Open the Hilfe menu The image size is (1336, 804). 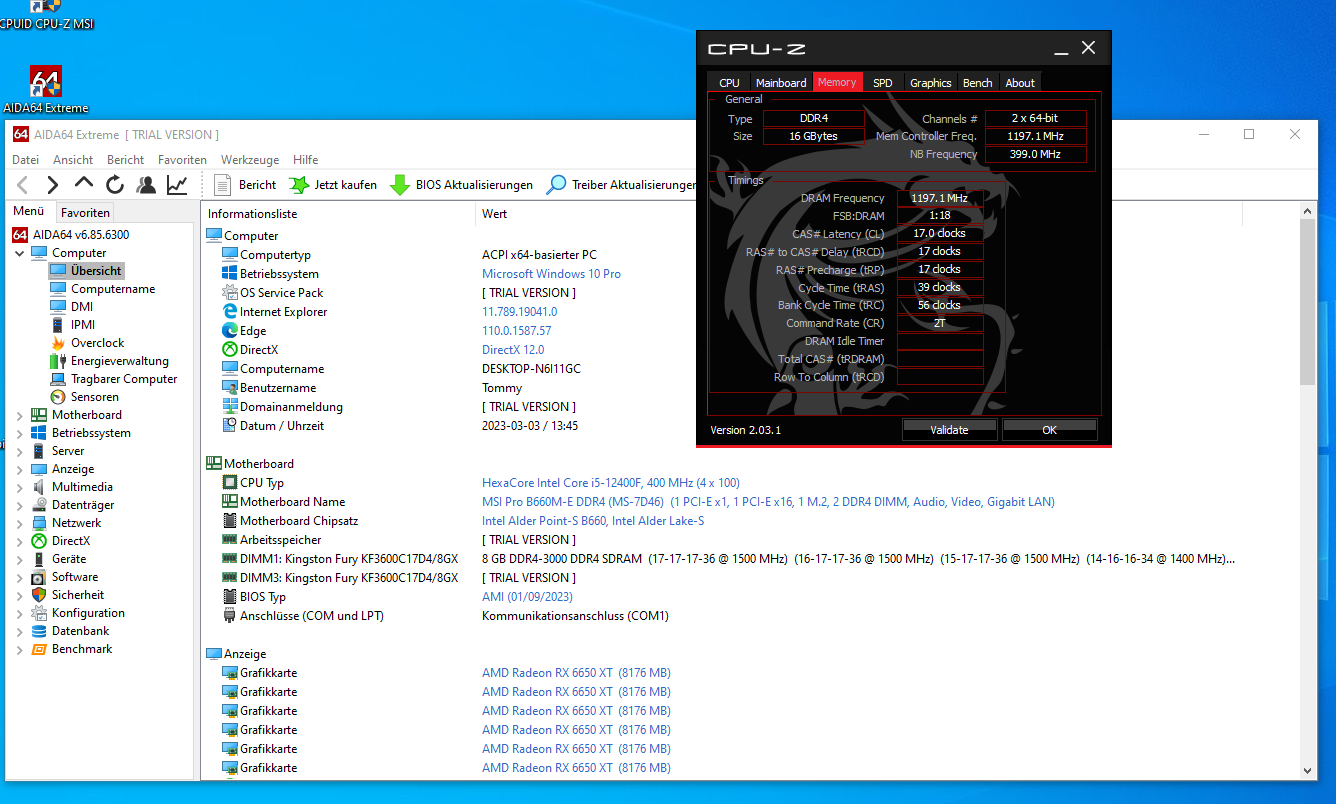click(x=306, y=160)
